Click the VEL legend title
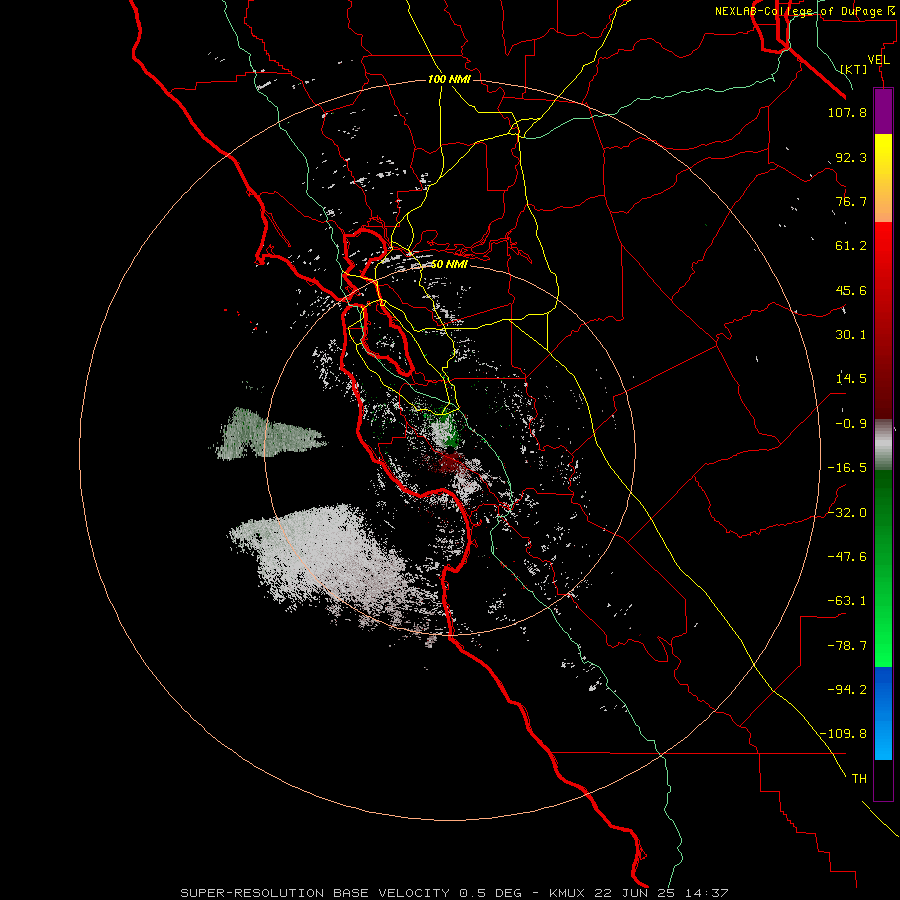Screen dimensions: 900x900 click(879, 60)
